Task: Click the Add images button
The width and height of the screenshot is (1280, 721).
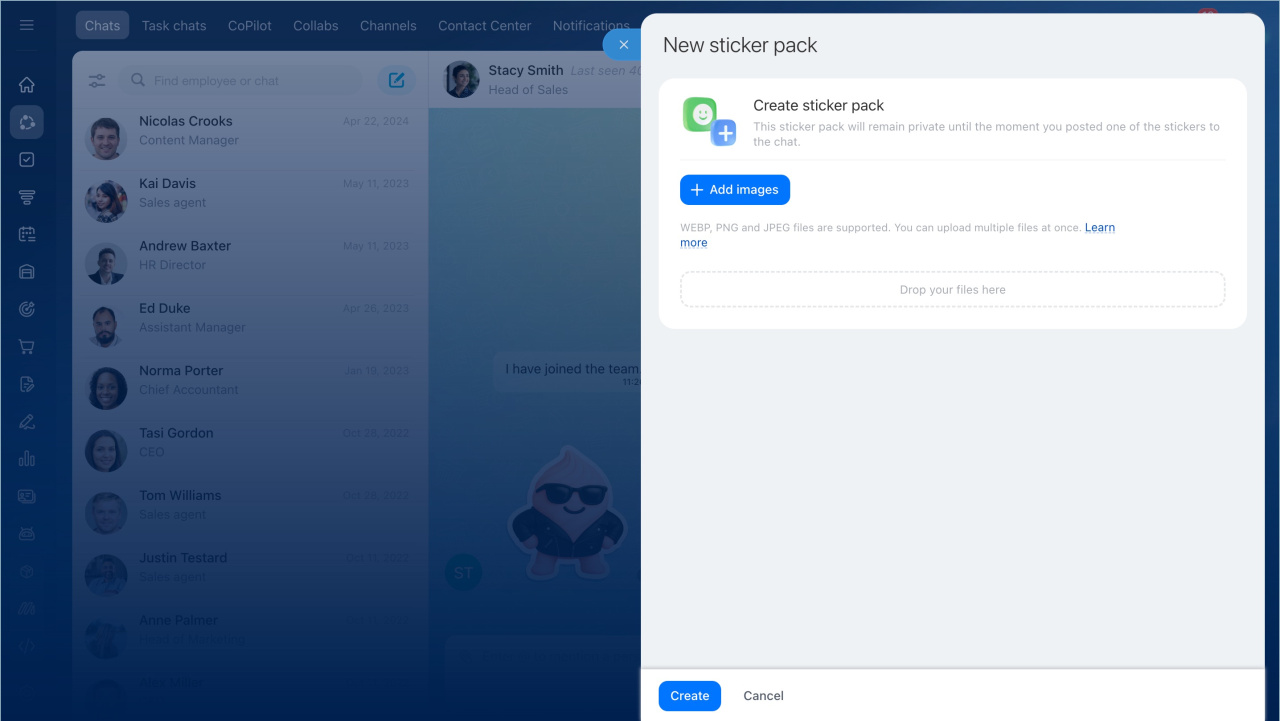Action: 735,190
